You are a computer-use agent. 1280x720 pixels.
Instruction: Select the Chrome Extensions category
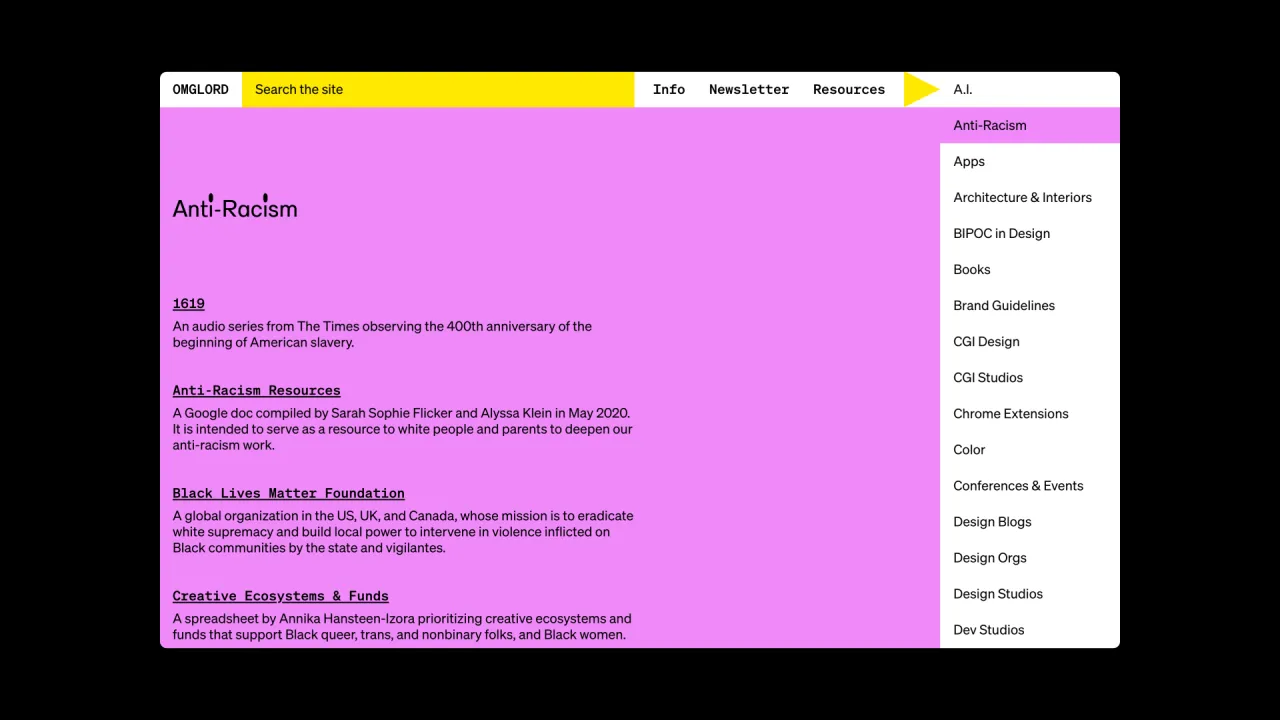pos(1030,413)
